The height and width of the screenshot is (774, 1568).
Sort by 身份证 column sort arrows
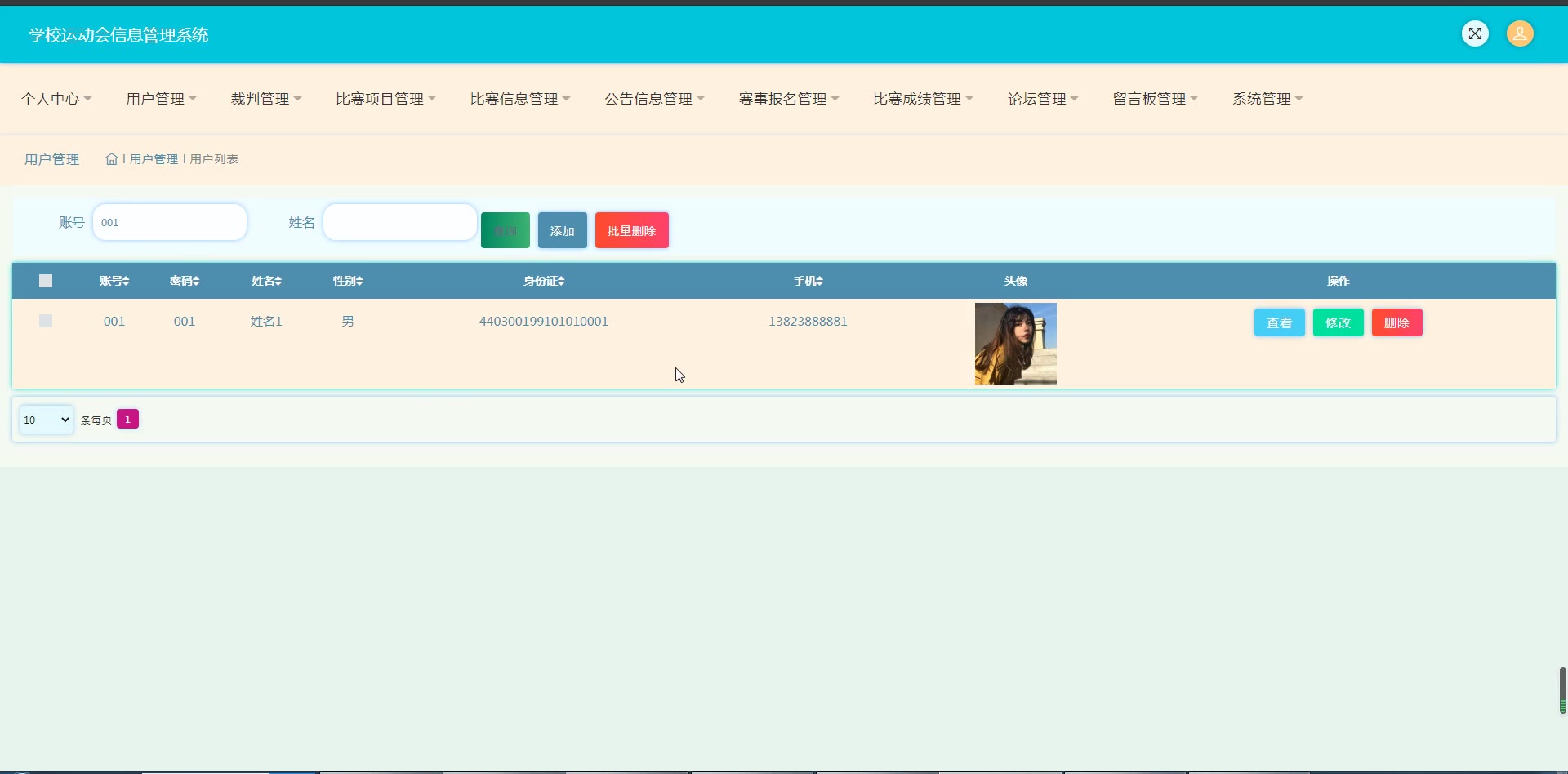[561, 281]
